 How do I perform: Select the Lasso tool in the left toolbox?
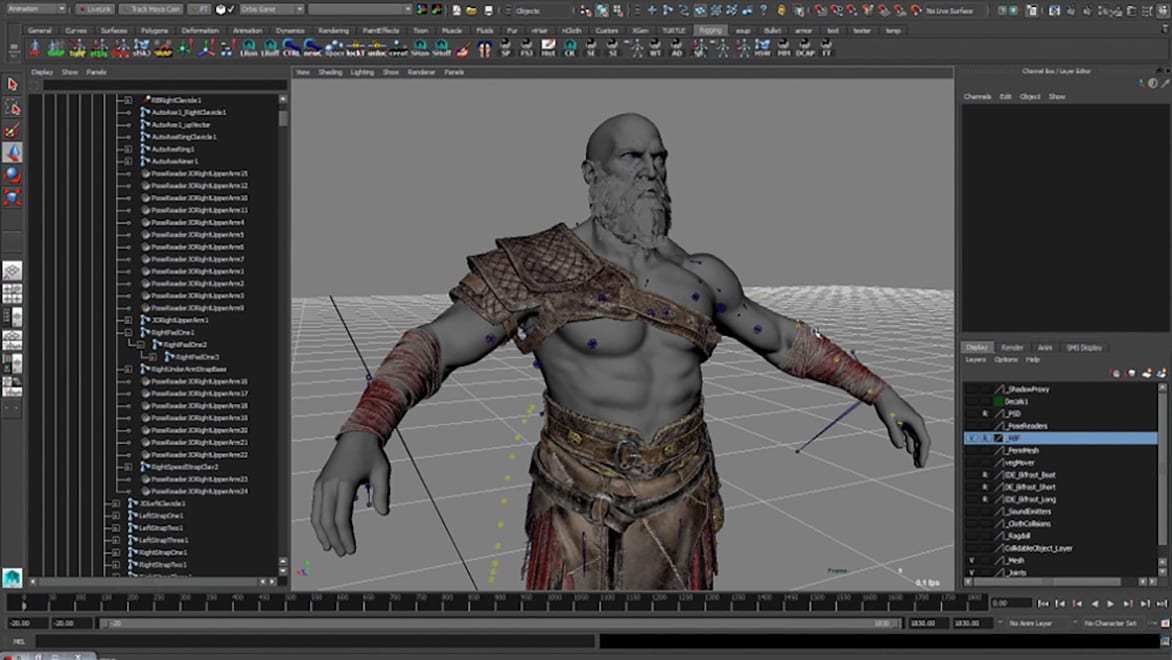(12, 105)
